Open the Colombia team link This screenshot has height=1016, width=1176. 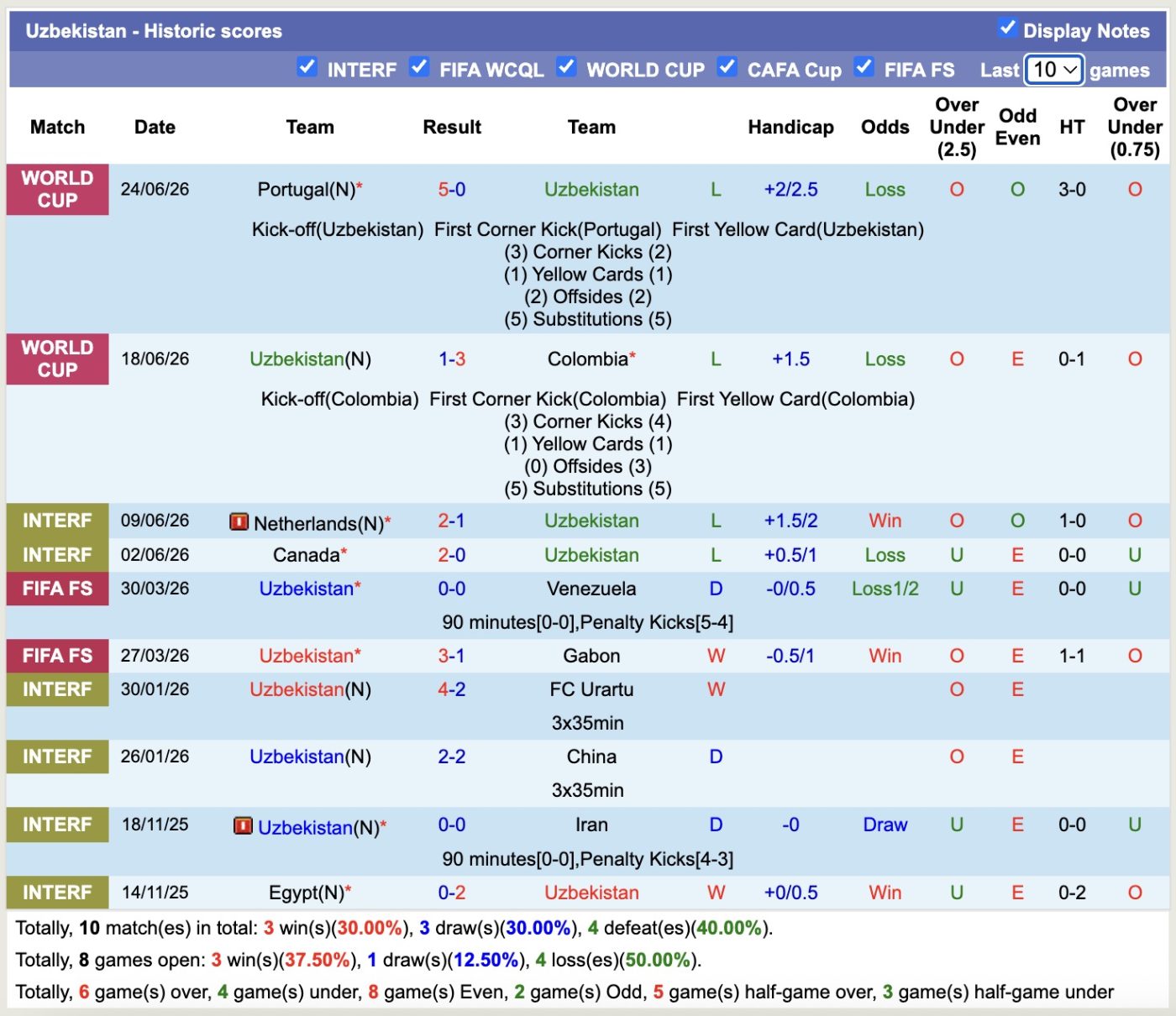click(588, 359)
